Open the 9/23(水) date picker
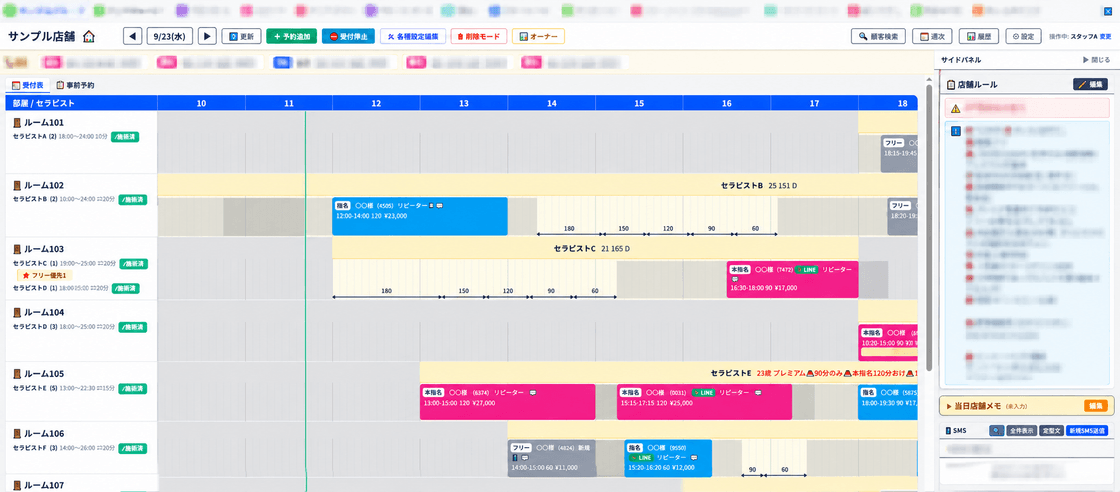The image size is (1120, 492). pyautogui.click(x=170, y=36)
